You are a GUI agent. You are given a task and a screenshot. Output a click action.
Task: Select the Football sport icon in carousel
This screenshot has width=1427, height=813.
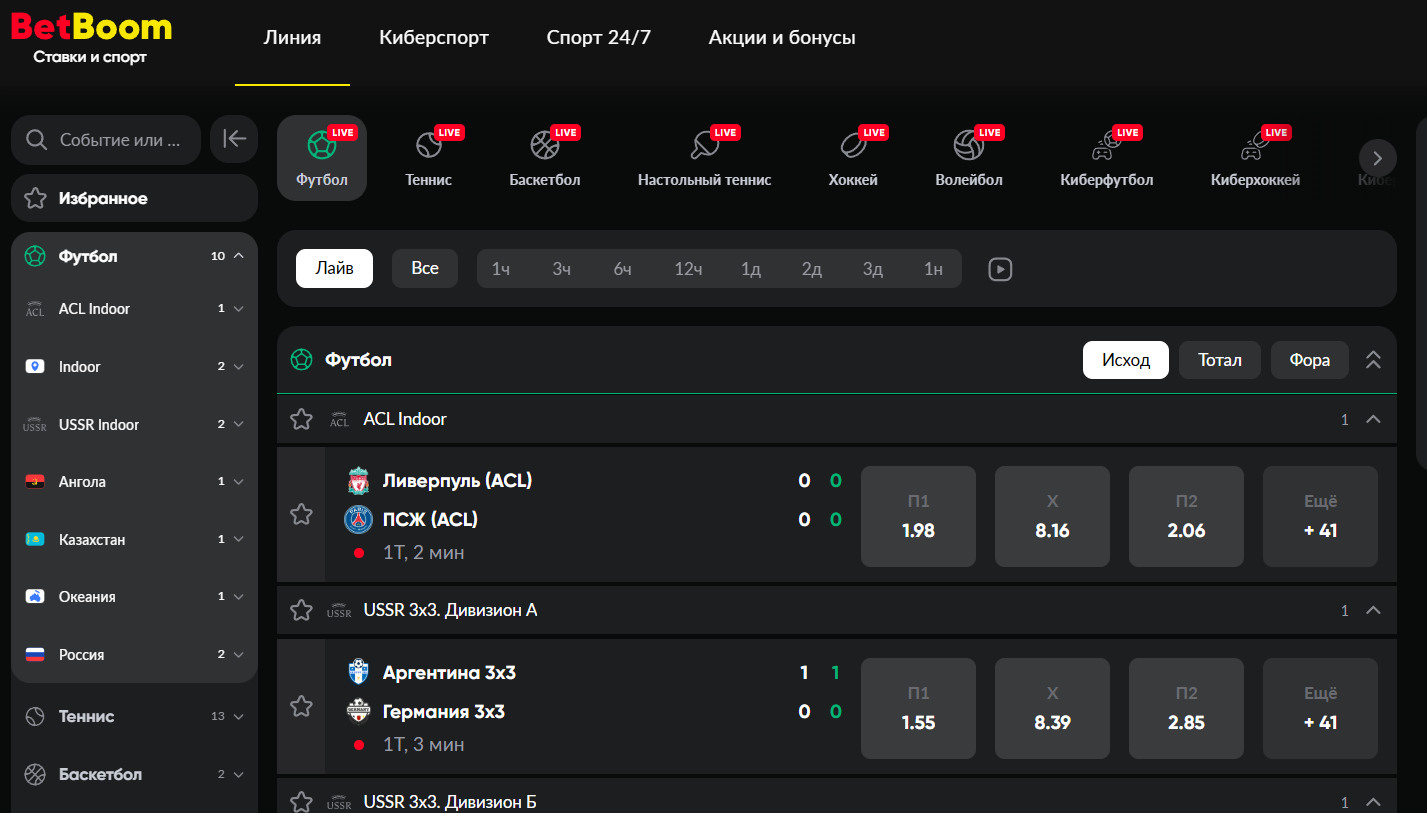[322, 158]
